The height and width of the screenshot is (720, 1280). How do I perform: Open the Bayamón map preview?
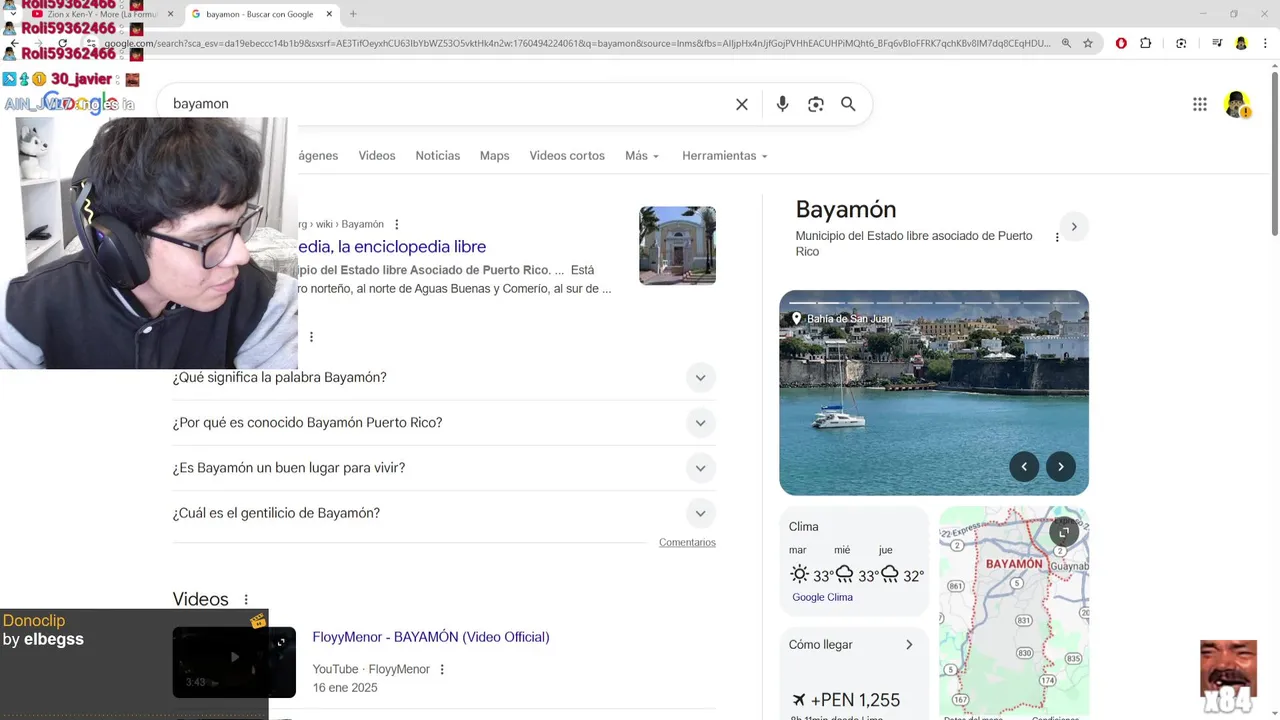click(x=1014, y=612)
